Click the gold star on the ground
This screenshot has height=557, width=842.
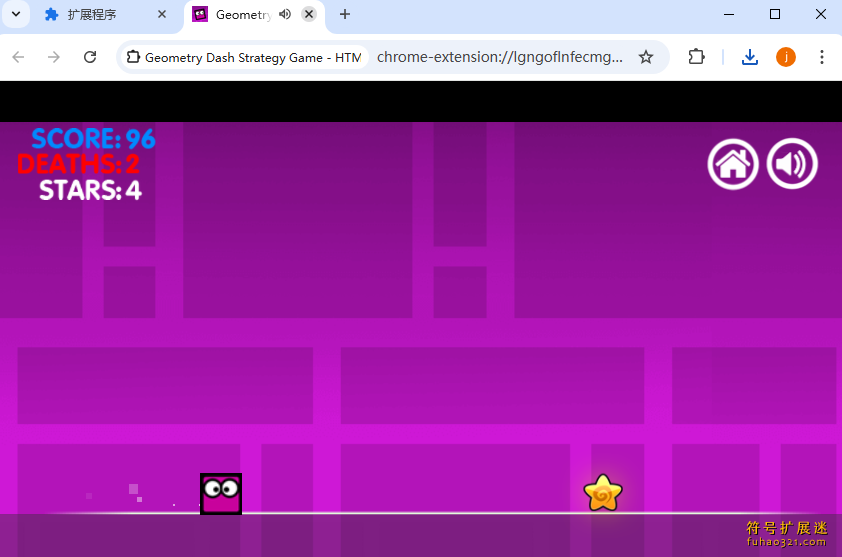click(x=603, y=493)
